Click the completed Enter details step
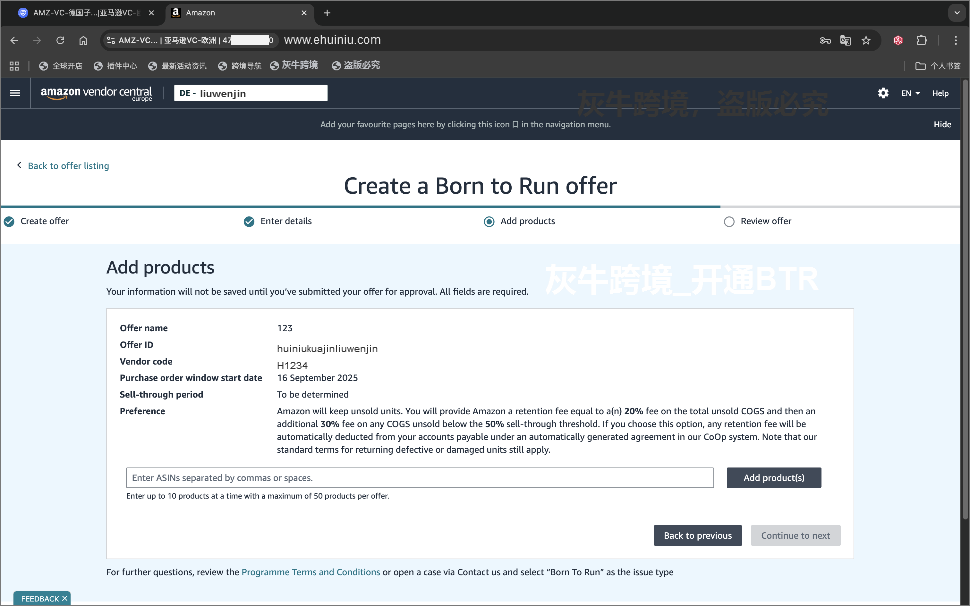The width and height of the screenshot is (970, 606). pos(249,222)
